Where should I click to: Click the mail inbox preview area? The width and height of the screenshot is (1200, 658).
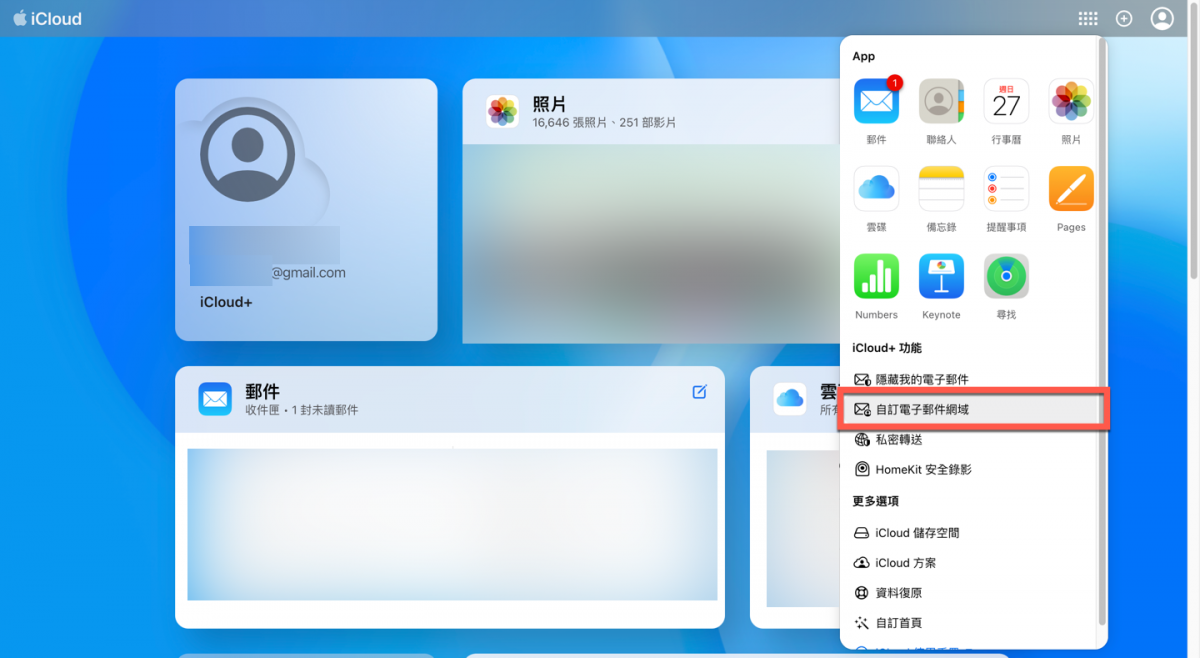pyautogui.click(x=452, y=524)
